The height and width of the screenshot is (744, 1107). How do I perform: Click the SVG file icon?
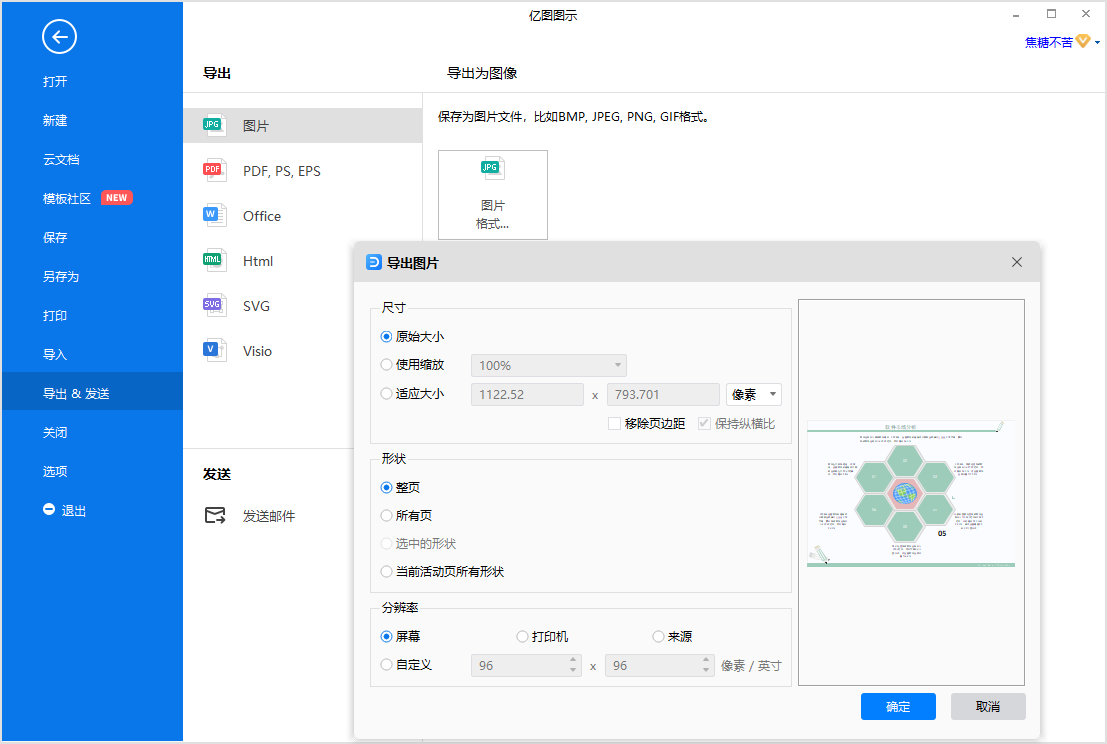point(214,306)
